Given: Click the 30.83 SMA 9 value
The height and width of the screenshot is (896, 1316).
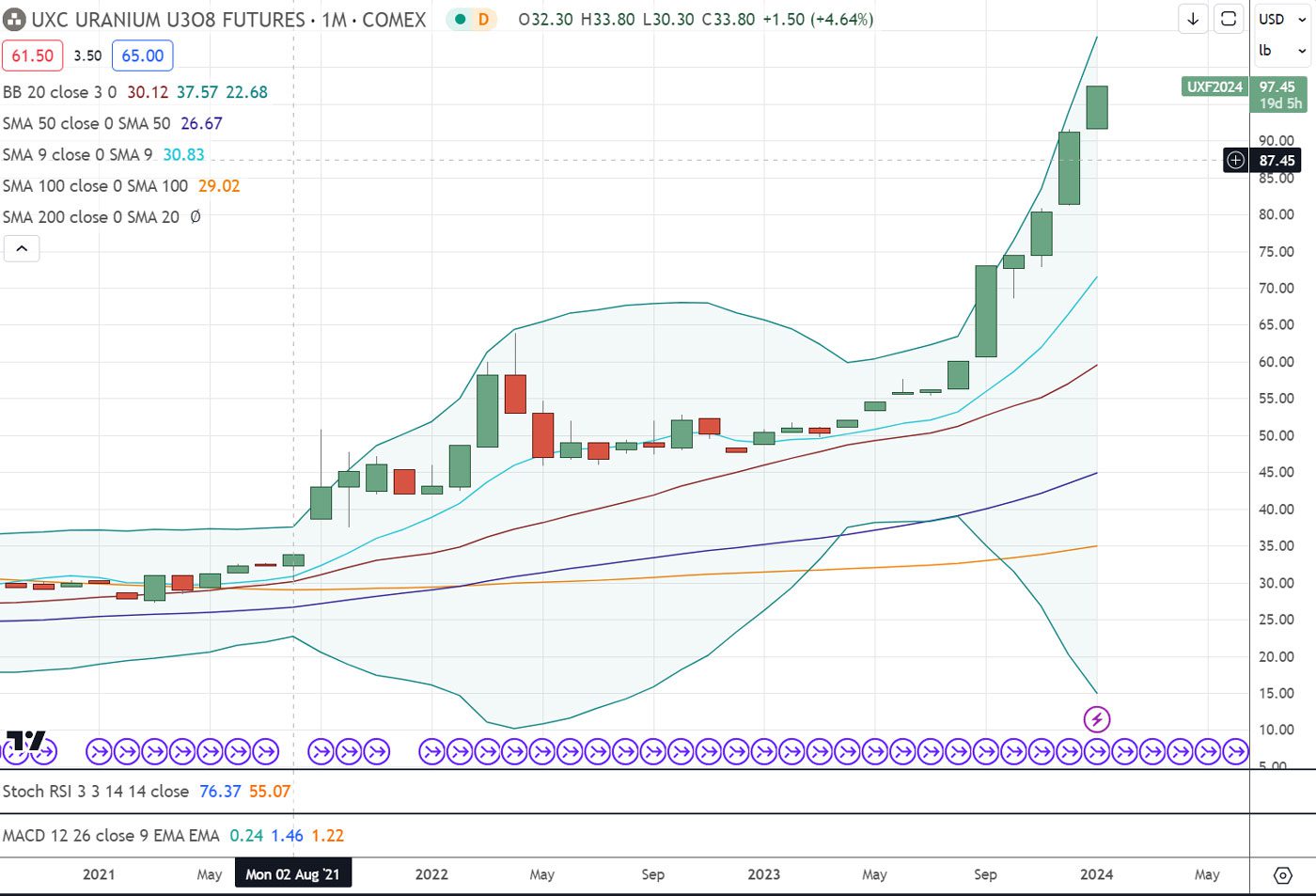Looking at the screenshot, I should (x=183, y=154).
